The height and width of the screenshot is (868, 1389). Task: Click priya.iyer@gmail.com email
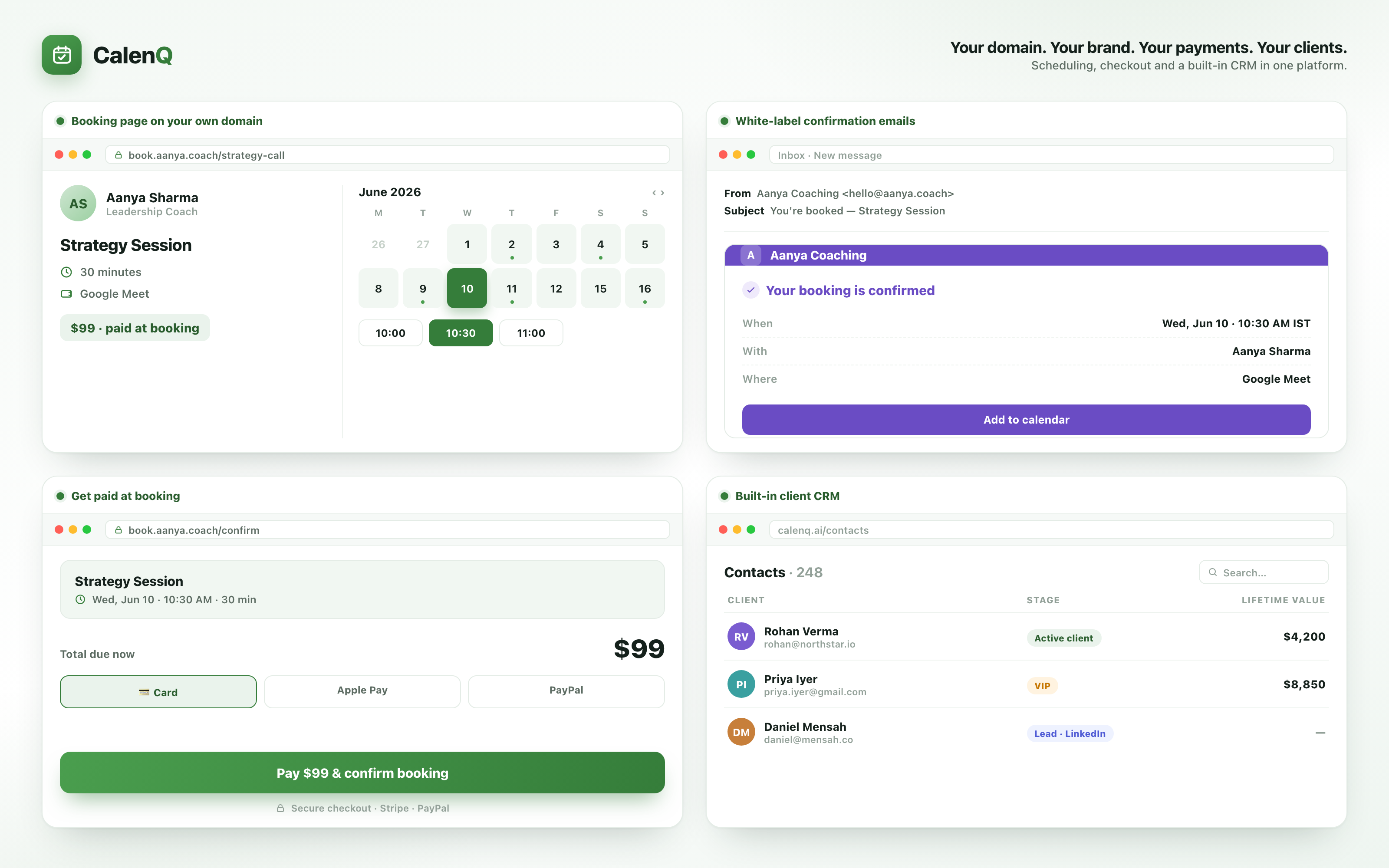click(815, 692)
